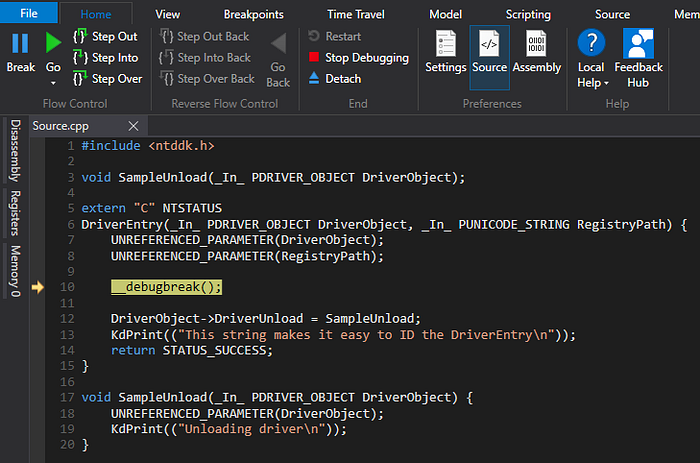Click the Break pause icon

(x=20, y=44)
